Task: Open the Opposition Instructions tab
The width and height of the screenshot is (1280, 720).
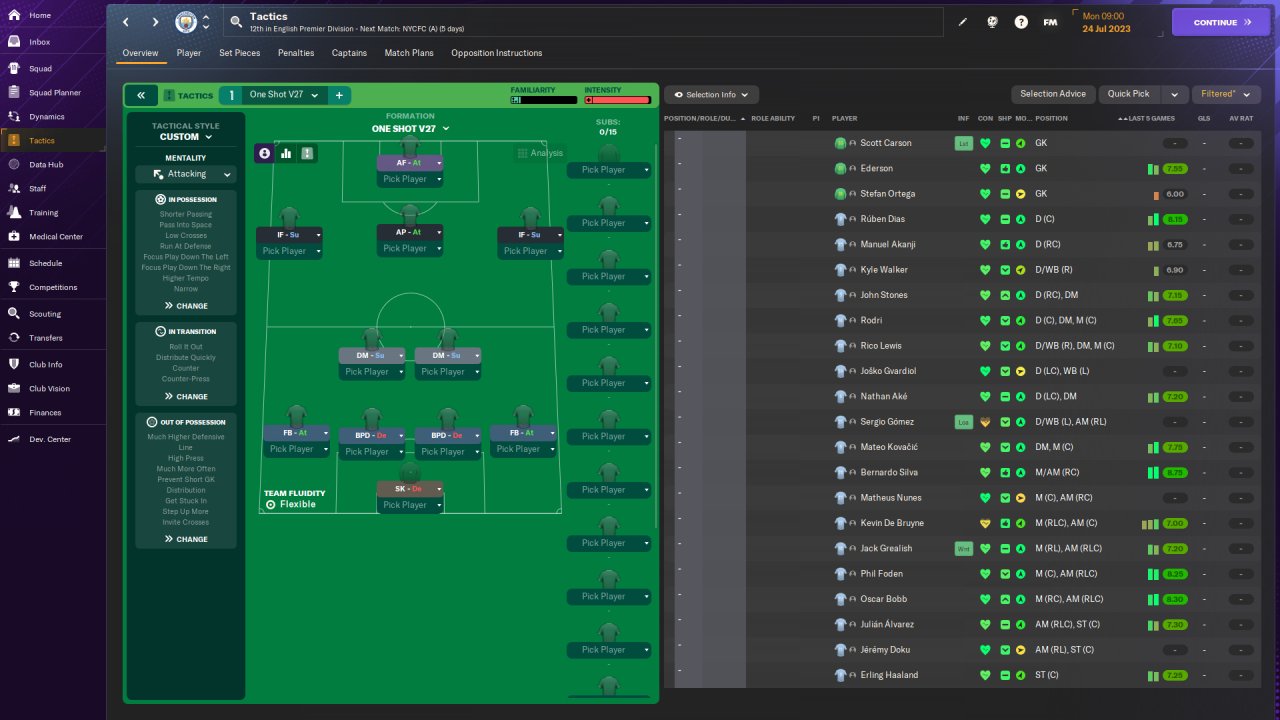Action: (x=497, y=53)
